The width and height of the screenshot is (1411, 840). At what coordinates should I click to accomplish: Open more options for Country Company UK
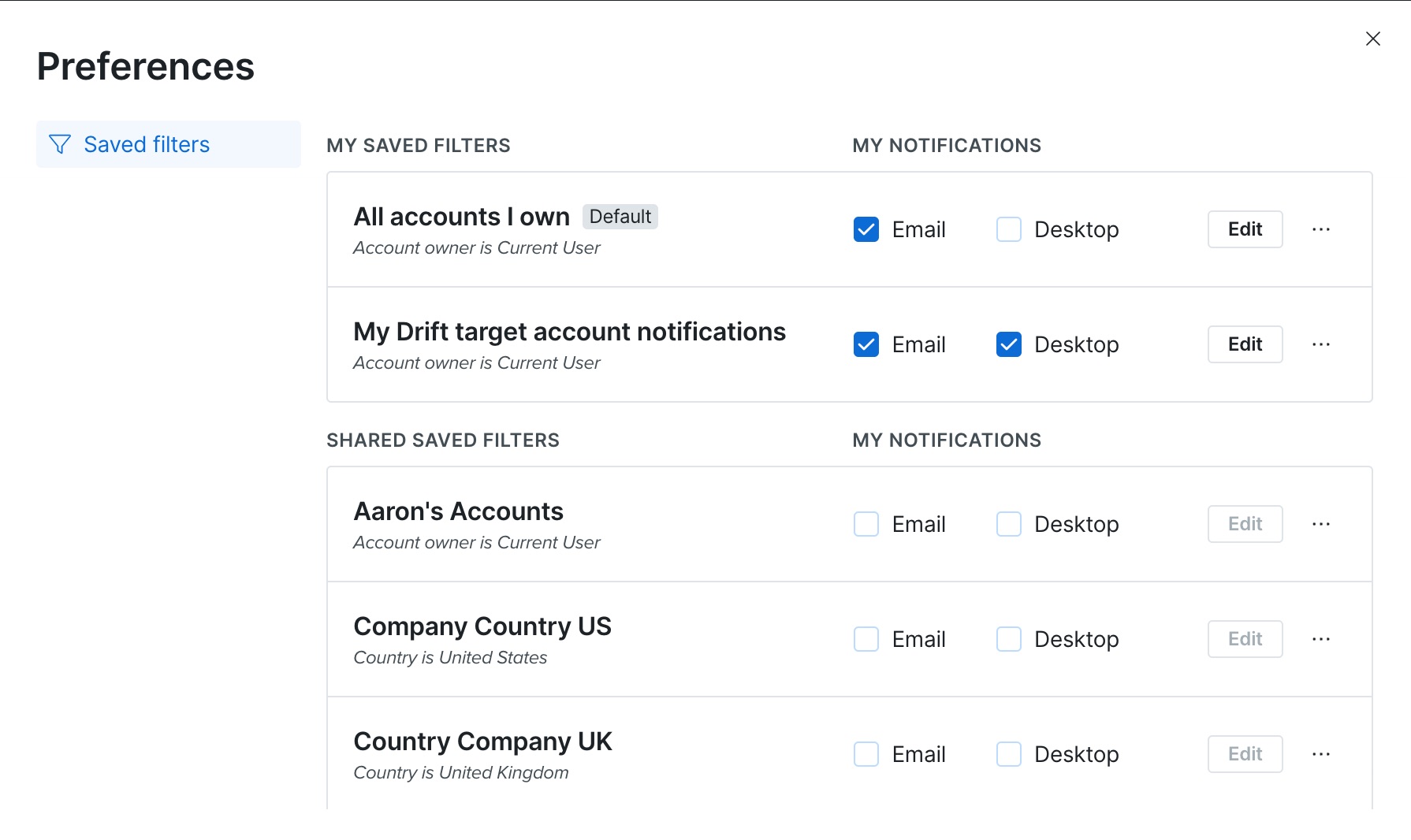[1321, 754]
